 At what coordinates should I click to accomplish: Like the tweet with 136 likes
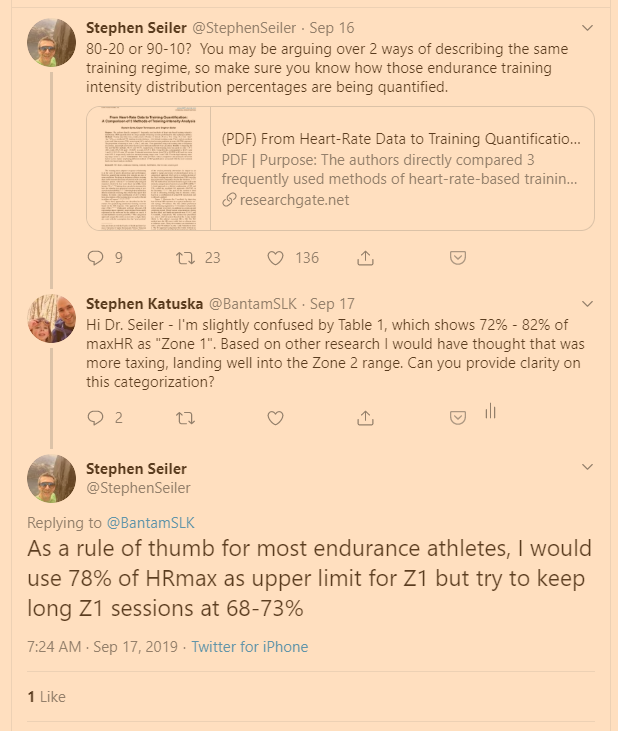tap(276, 258)
